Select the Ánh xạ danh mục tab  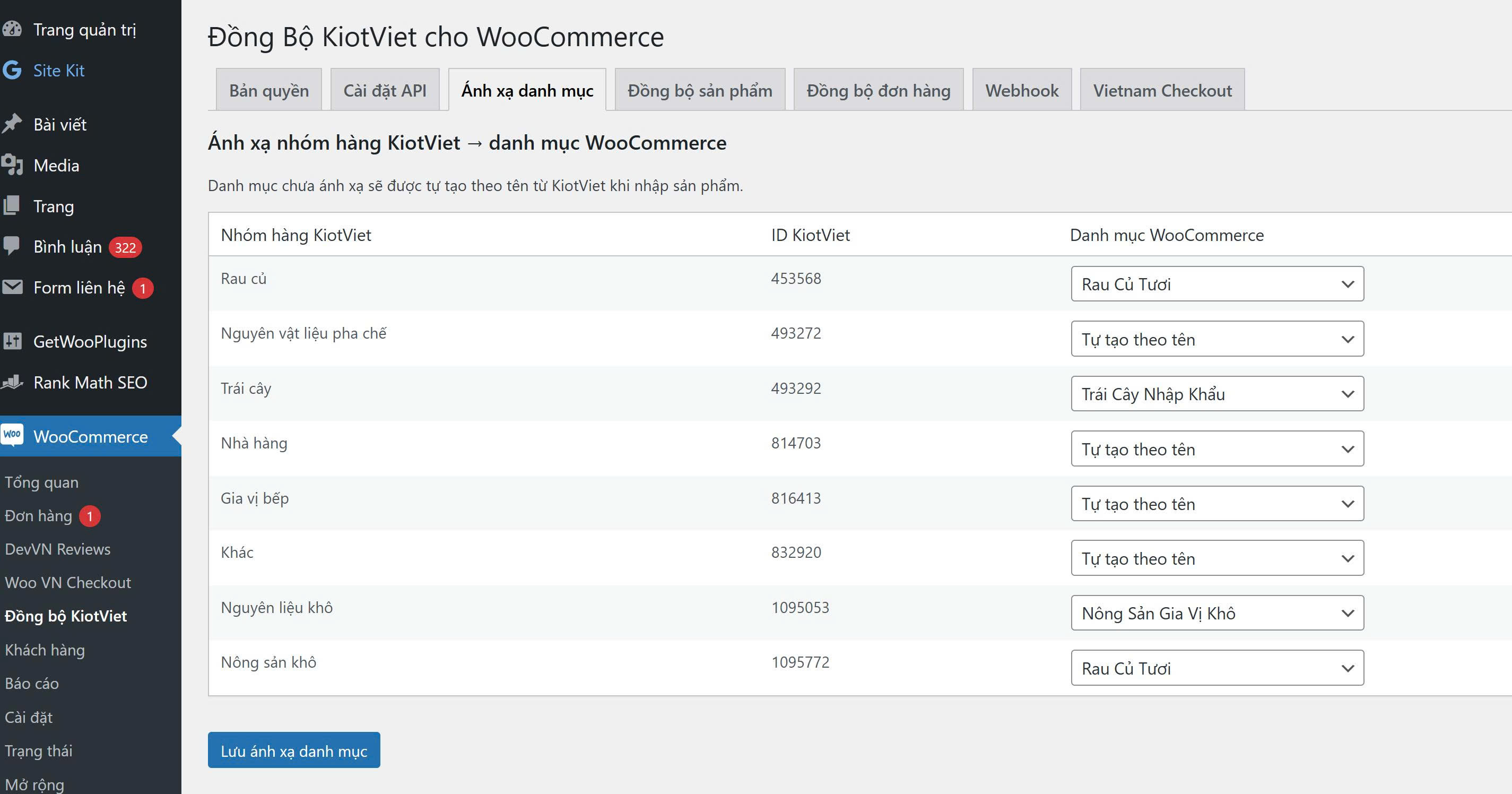click(x=527, y=90)
